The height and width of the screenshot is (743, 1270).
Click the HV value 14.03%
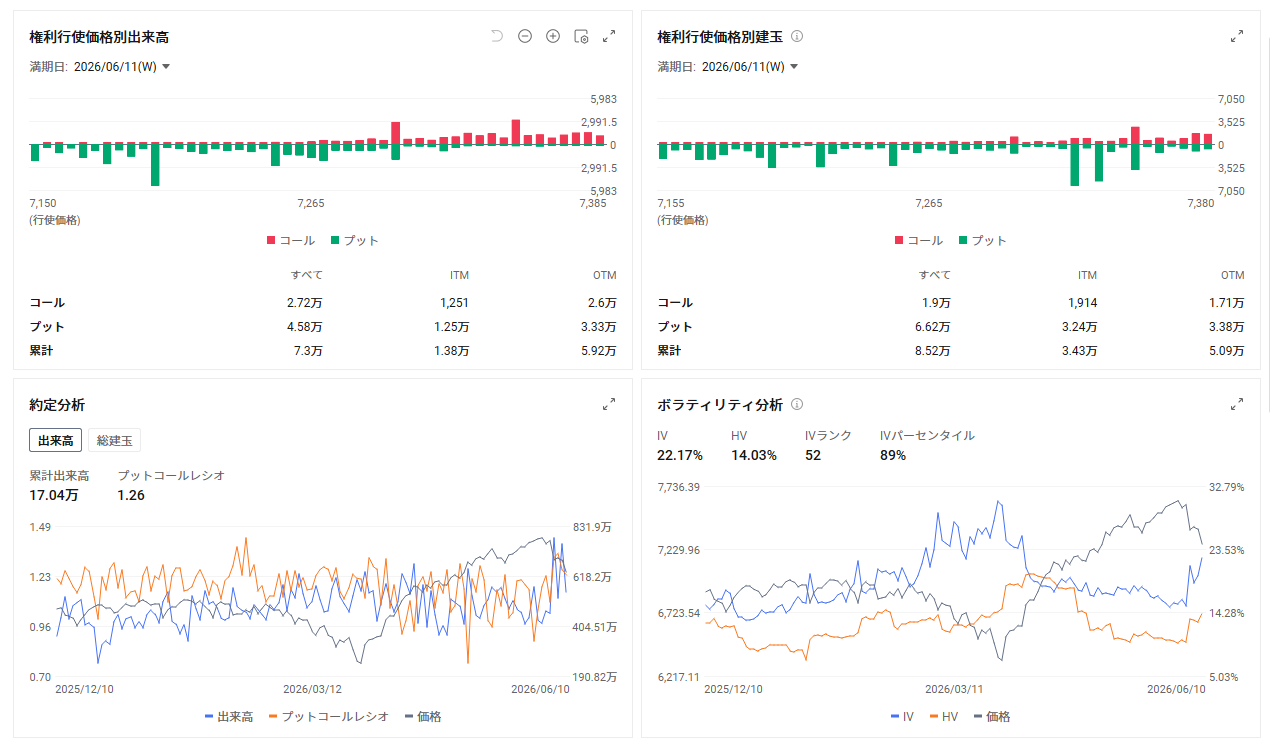tap(754, 455)
